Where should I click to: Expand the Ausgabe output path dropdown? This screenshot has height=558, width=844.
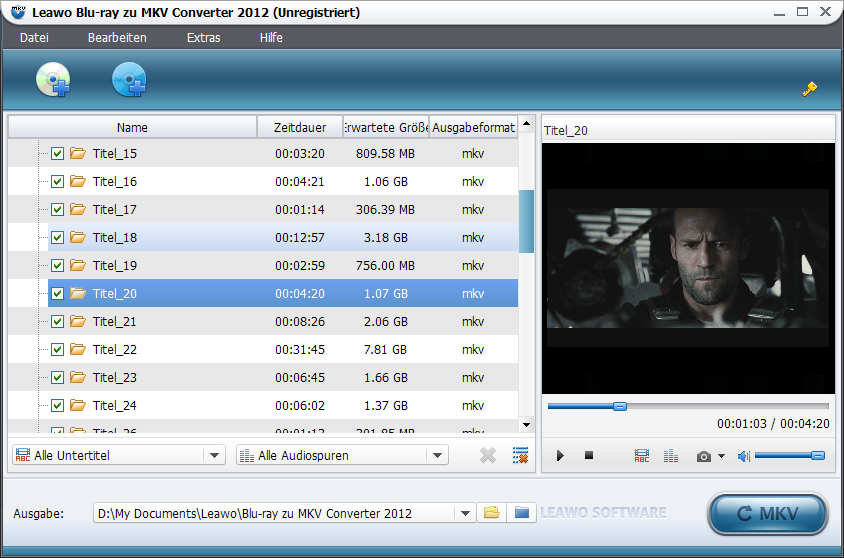click(x=464, y=513)
